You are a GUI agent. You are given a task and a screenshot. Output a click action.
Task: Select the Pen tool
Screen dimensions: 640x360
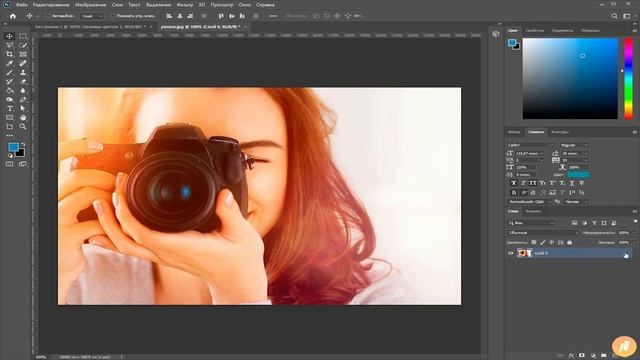(x=23, y=99)
